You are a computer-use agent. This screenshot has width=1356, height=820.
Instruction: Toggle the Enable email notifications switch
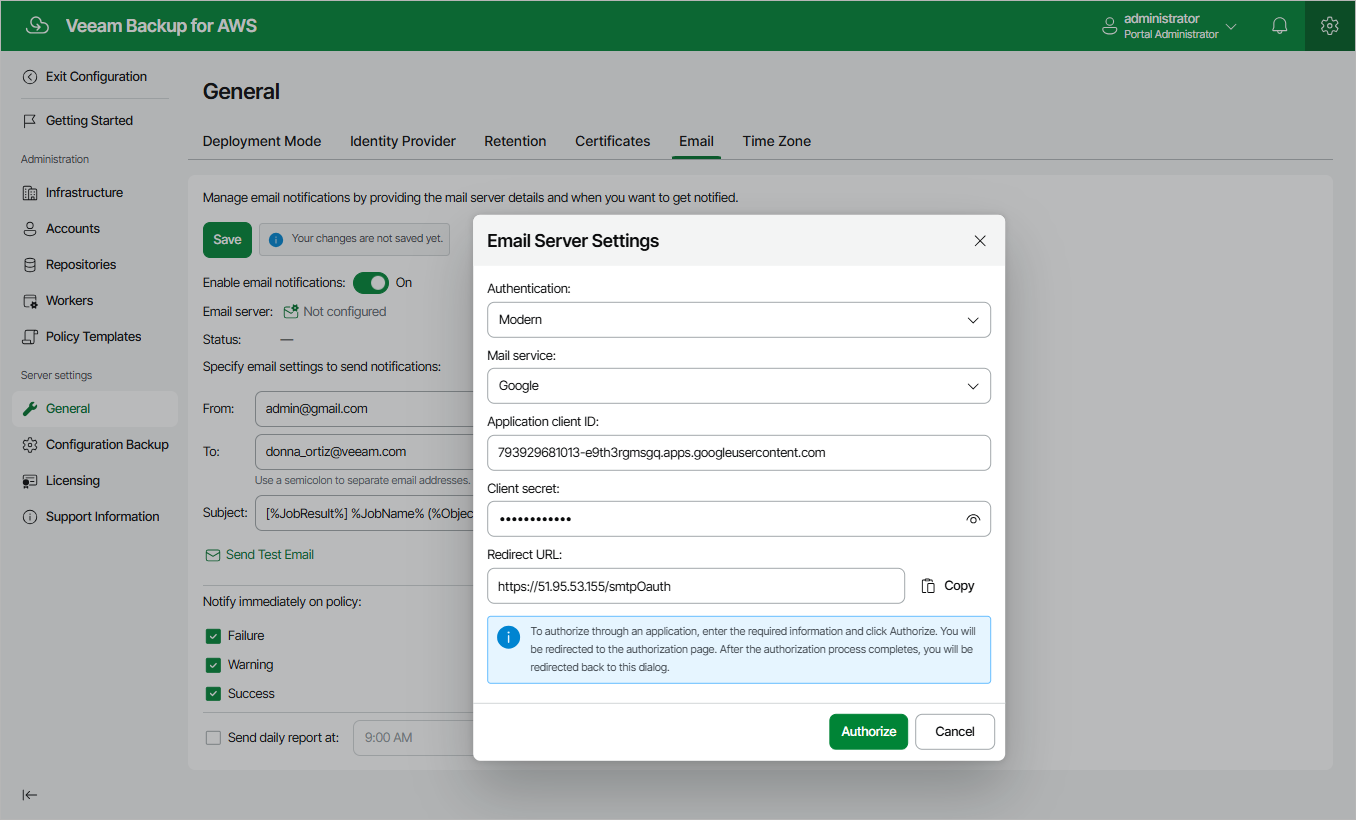[371, 283]
